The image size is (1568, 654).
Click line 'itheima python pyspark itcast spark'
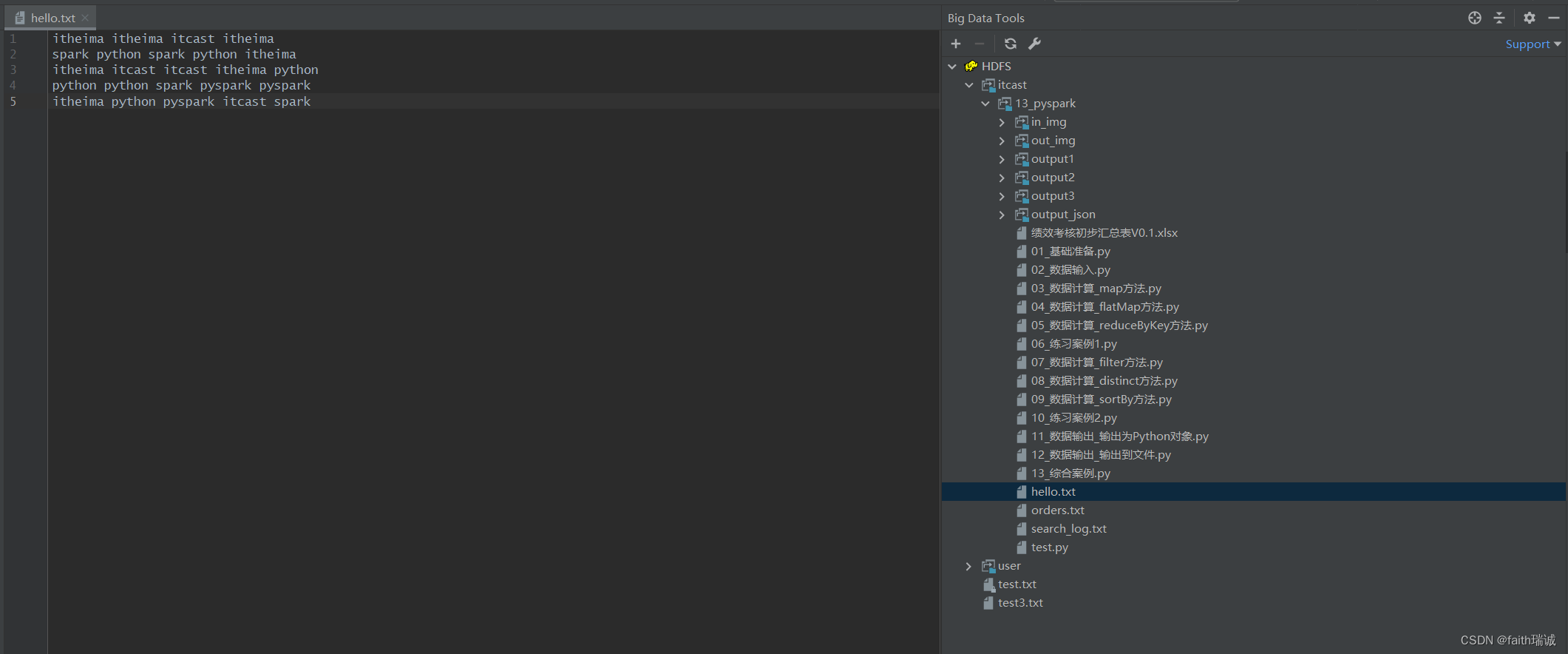[181, 101]
